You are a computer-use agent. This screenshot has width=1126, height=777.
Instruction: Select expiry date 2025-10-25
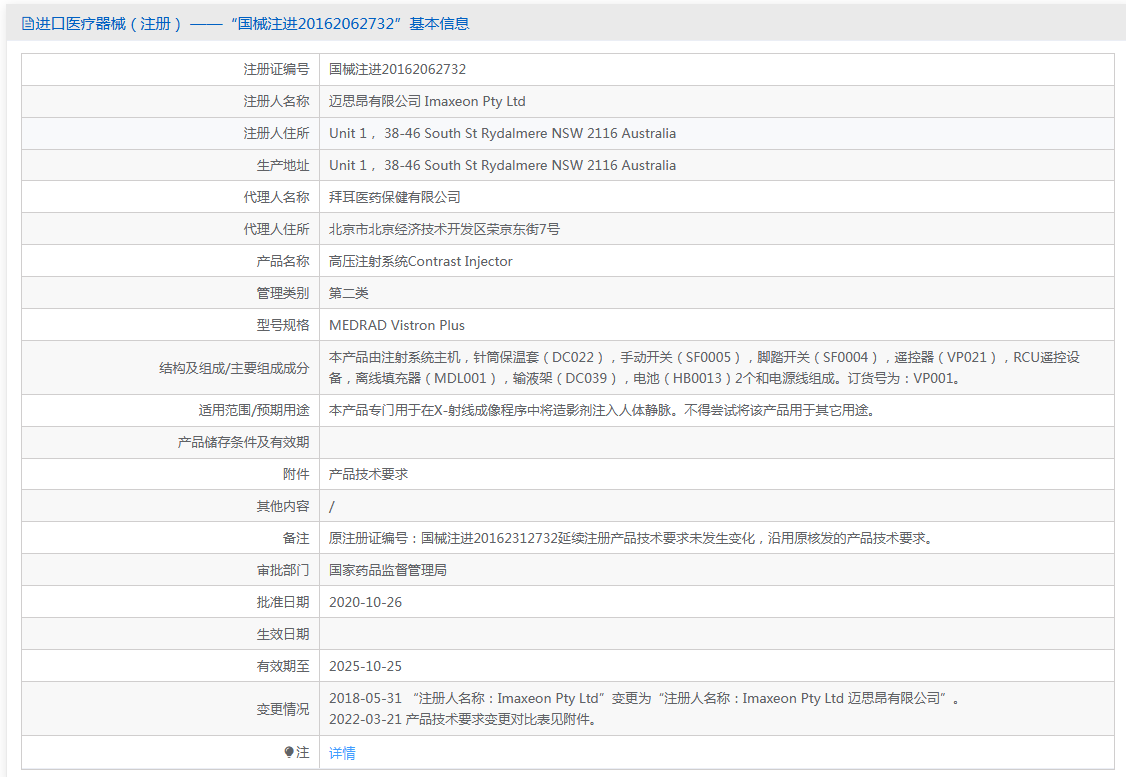365,666
